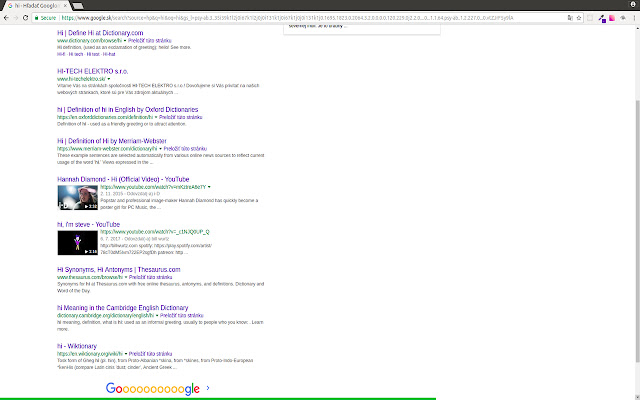Open 'Hi | Define Hi at Dictionary.com' result

pyautogui.click(x=100, y=33)
